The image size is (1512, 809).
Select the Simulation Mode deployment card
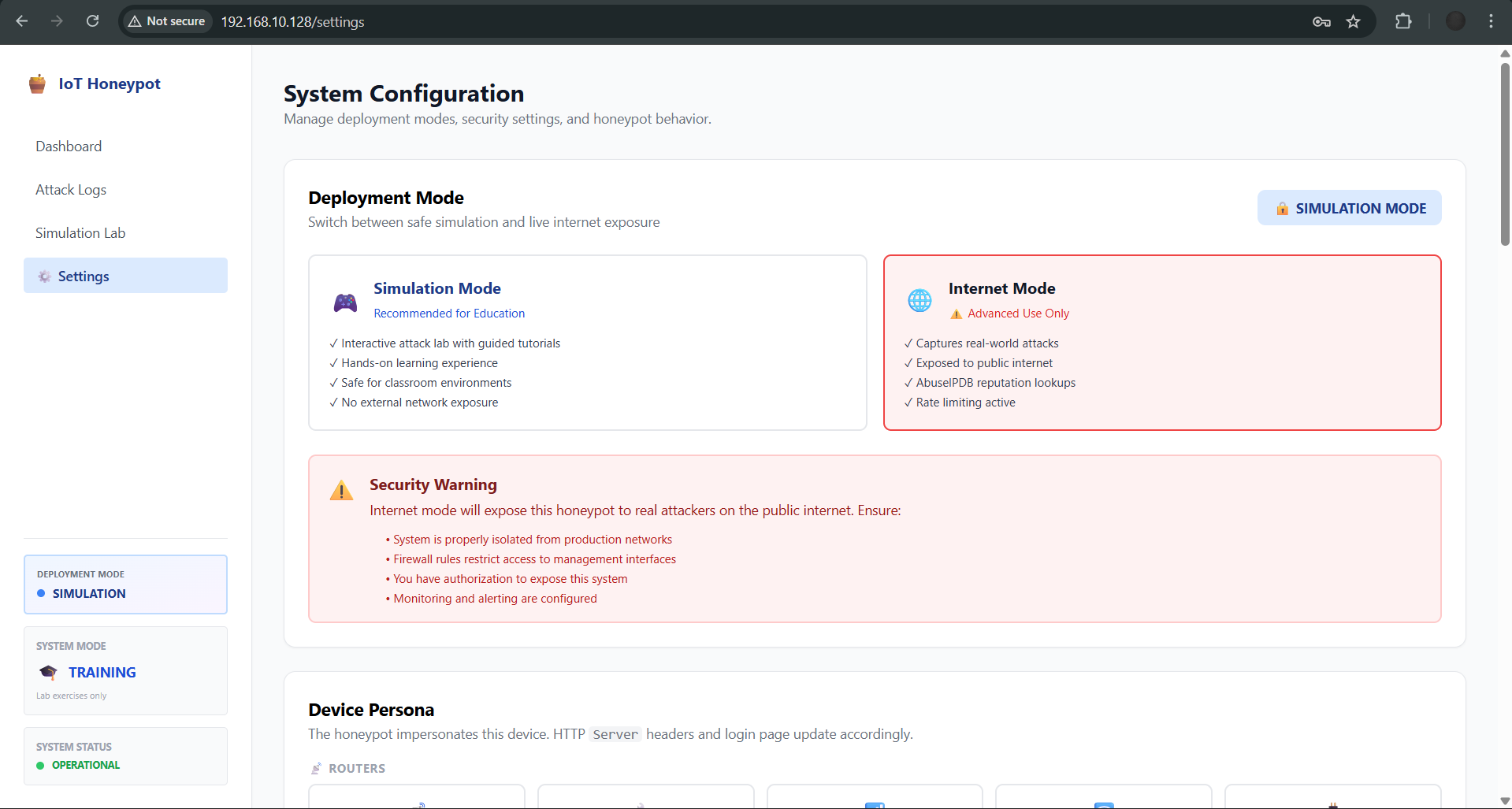[587, 343]
